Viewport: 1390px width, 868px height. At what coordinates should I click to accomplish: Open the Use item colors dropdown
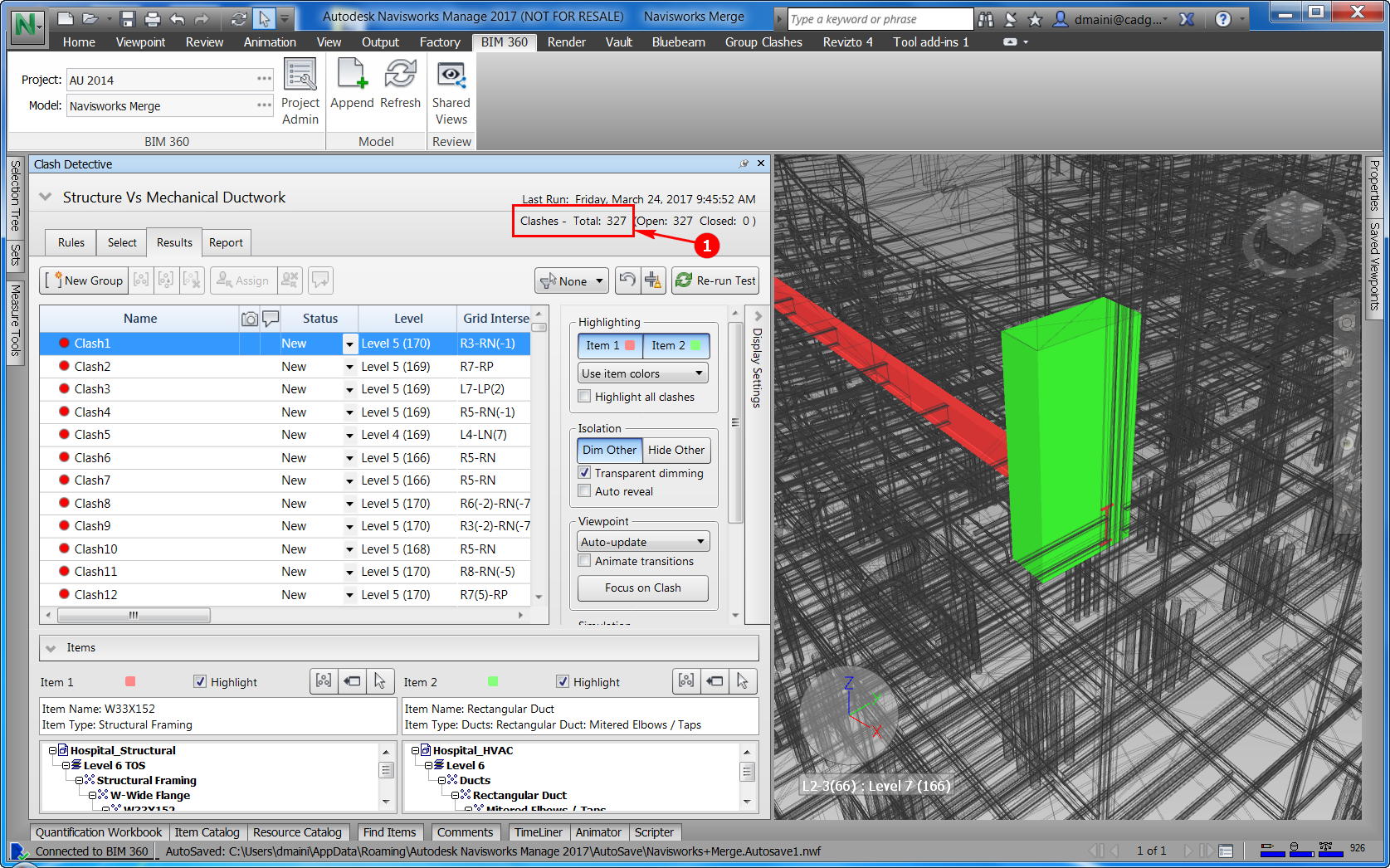point(642,373)
